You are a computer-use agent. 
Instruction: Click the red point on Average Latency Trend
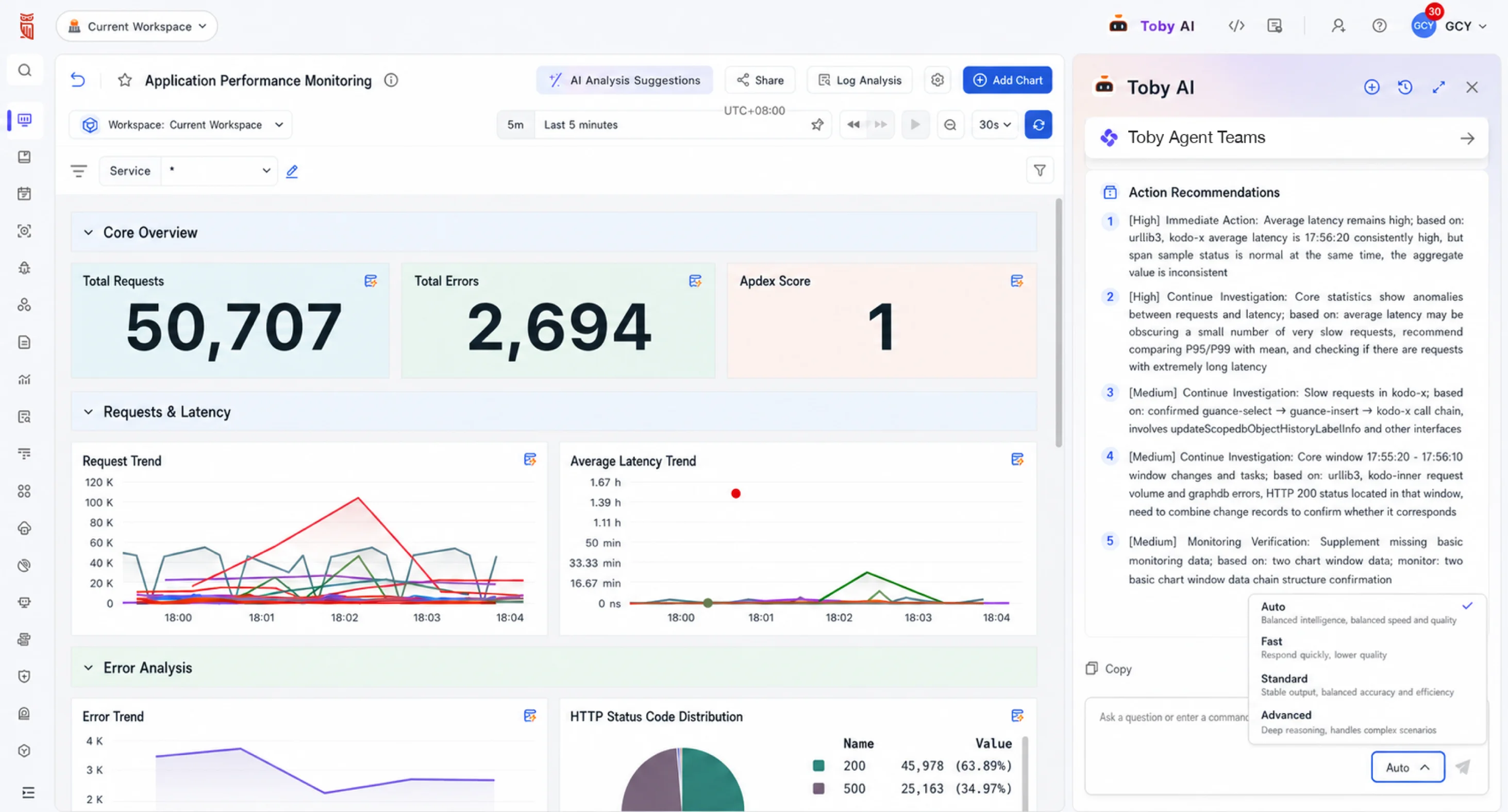[x=736, y=494]
